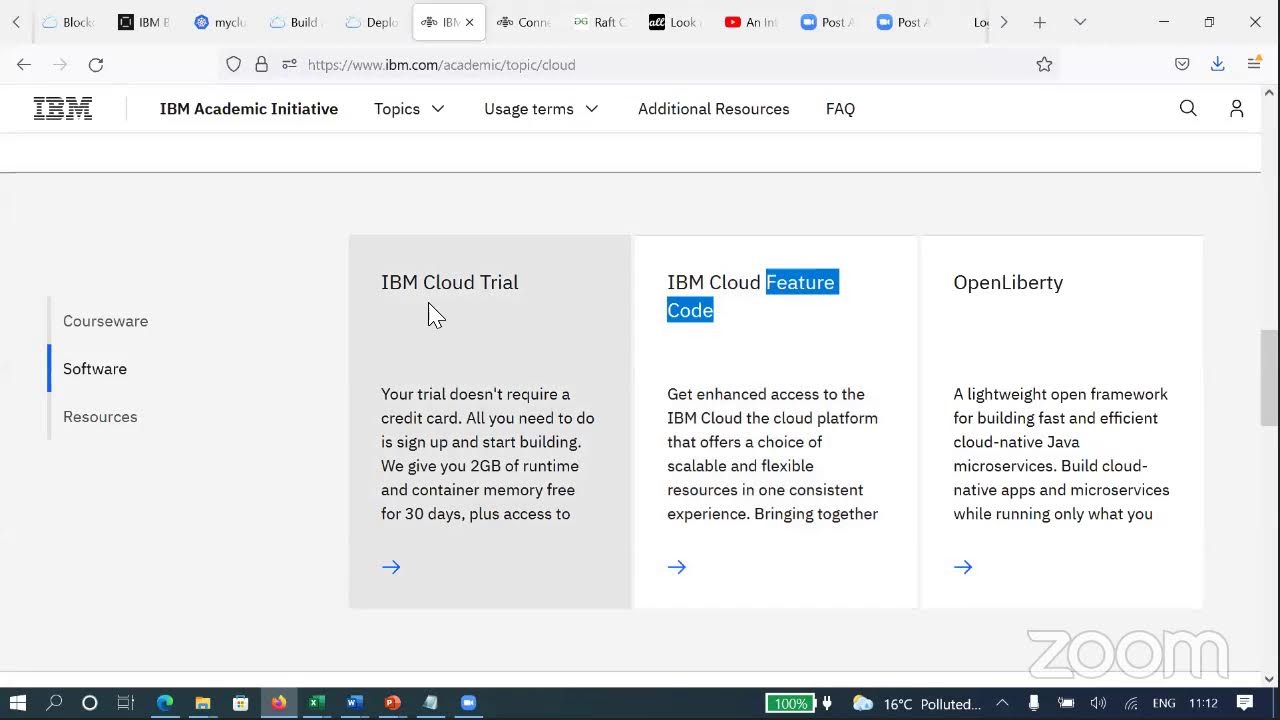The image size is (1280, 720).
Task: Open the Windows Start menu
Action: point(17,703)
